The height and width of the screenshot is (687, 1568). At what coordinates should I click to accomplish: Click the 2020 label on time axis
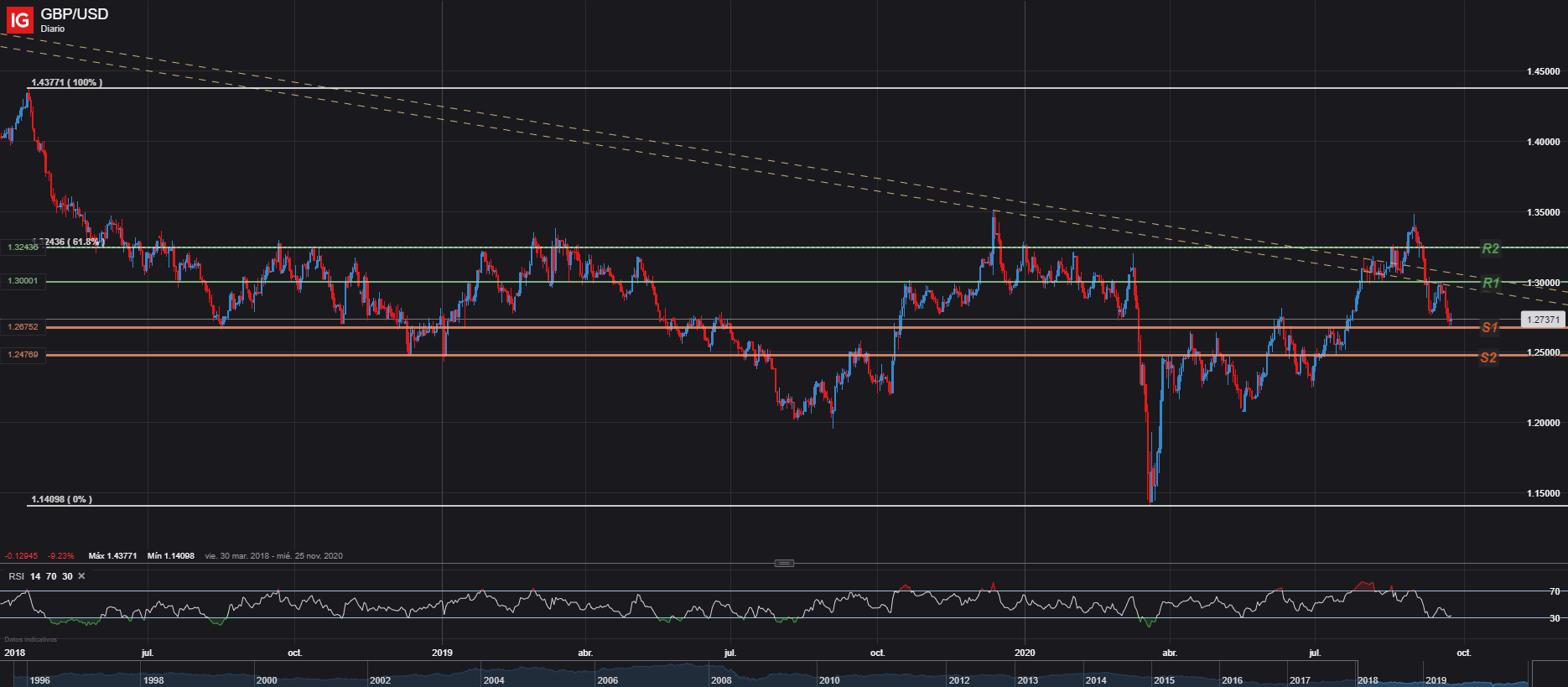[x=1024, y=653]
